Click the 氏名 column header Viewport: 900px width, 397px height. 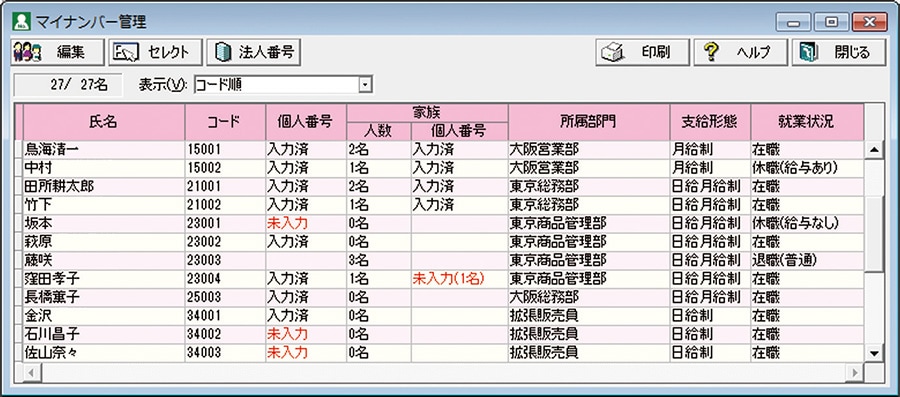(104, 122)
